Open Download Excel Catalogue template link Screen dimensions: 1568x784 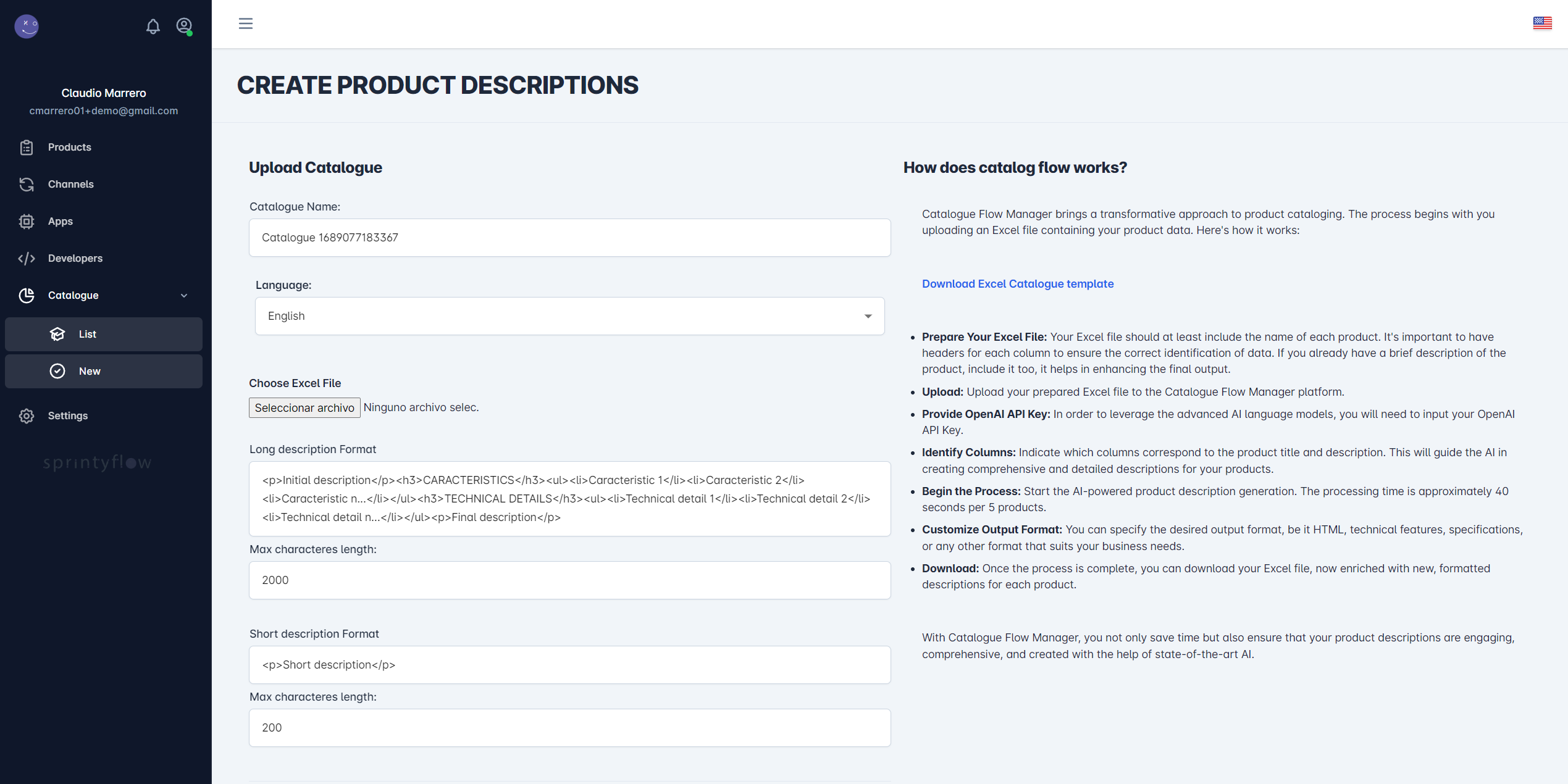(x=1018, y=284)
